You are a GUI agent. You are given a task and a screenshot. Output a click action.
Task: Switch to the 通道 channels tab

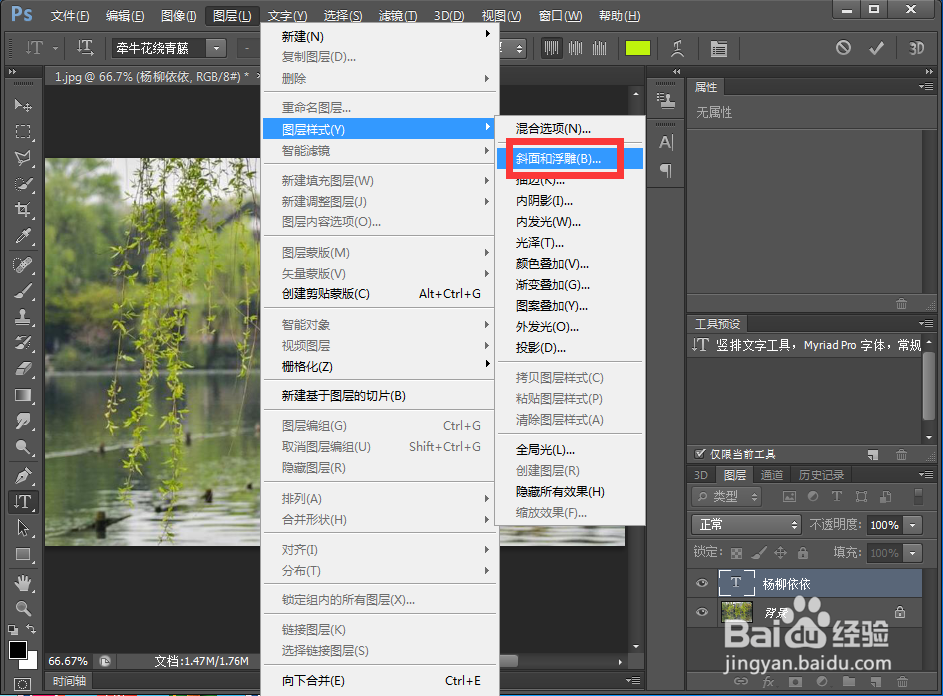(x=772, y=474)
